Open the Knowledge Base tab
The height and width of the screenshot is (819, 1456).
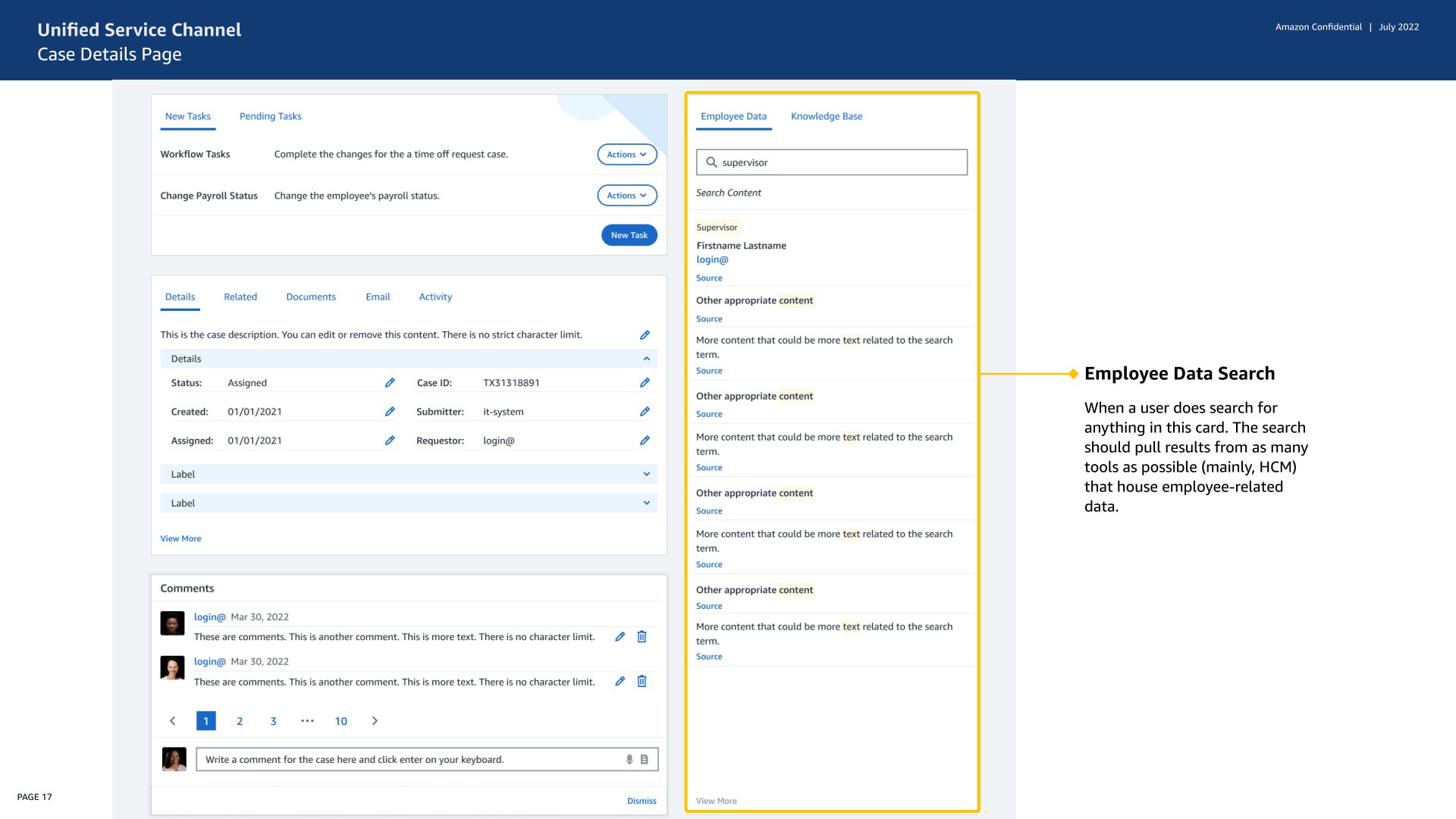pyautogui.click(x=827, y=117)
